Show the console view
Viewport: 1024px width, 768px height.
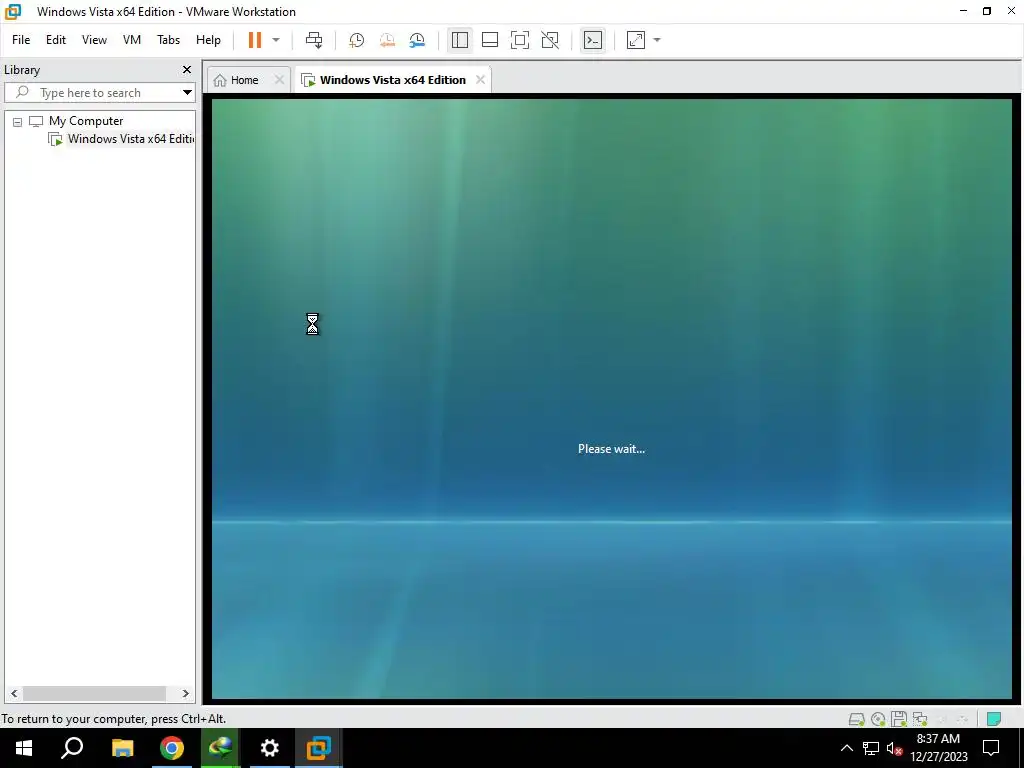click(593, 40)
